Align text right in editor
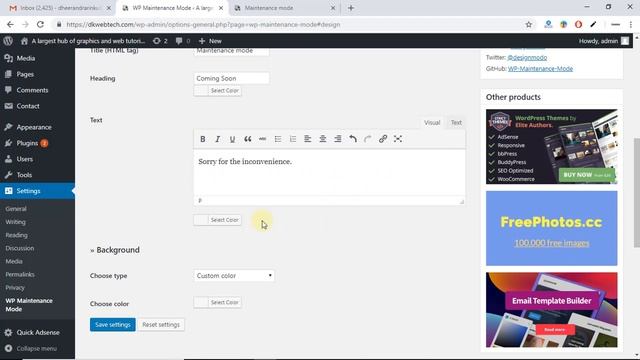The height and width of the screenshot is (360, 640). 338,139
